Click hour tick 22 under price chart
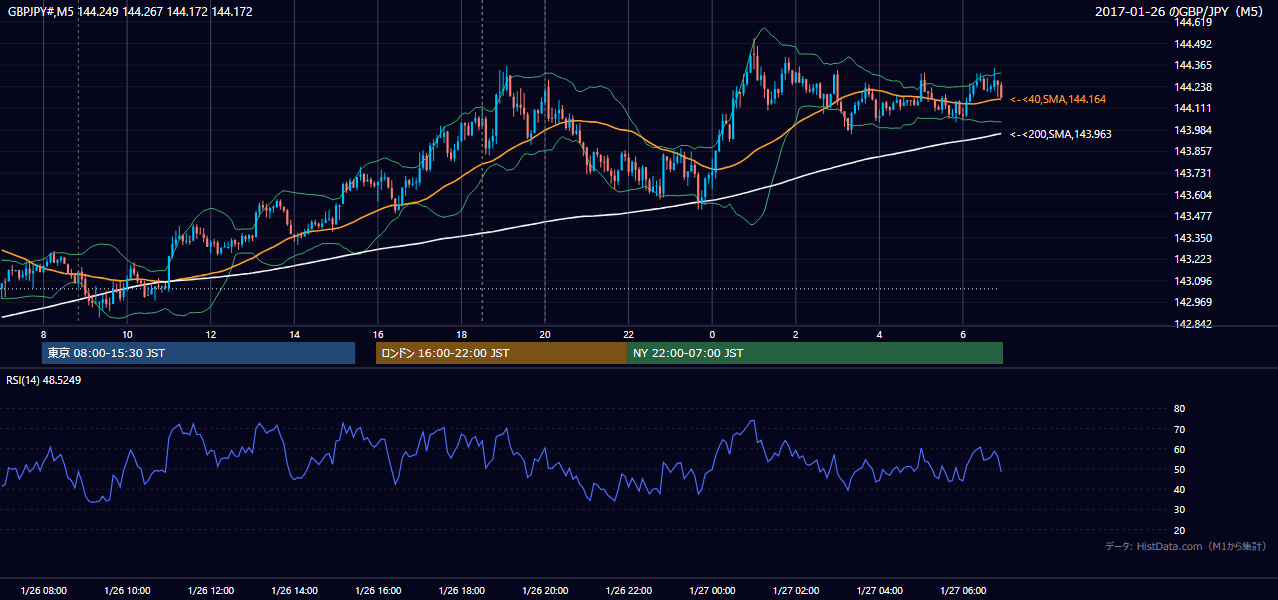The width and height of the screenshot is (1278, 600). pyautogui.click(x=628, y=334)
